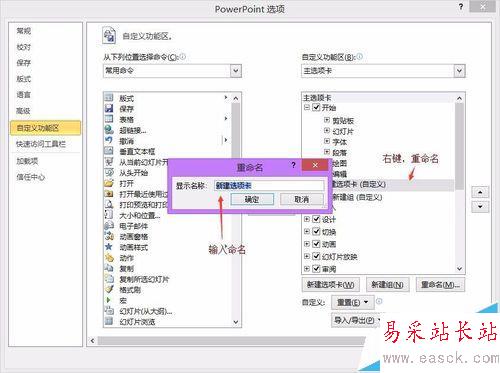Click the 撤消 undo arrow icon
Image resolution: width=500 pixels, height=373 pixels.
[109, 140]
